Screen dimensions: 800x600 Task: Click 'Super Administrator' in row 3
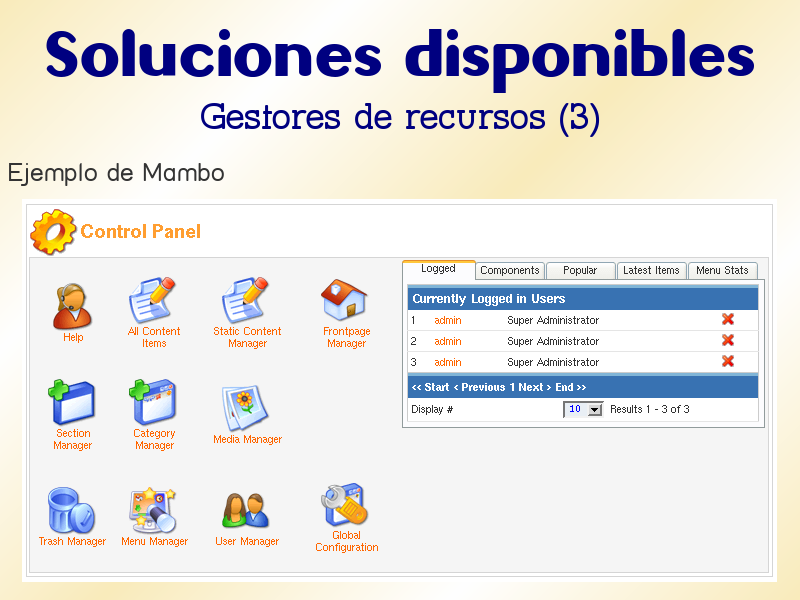click(x=553, y=362)
